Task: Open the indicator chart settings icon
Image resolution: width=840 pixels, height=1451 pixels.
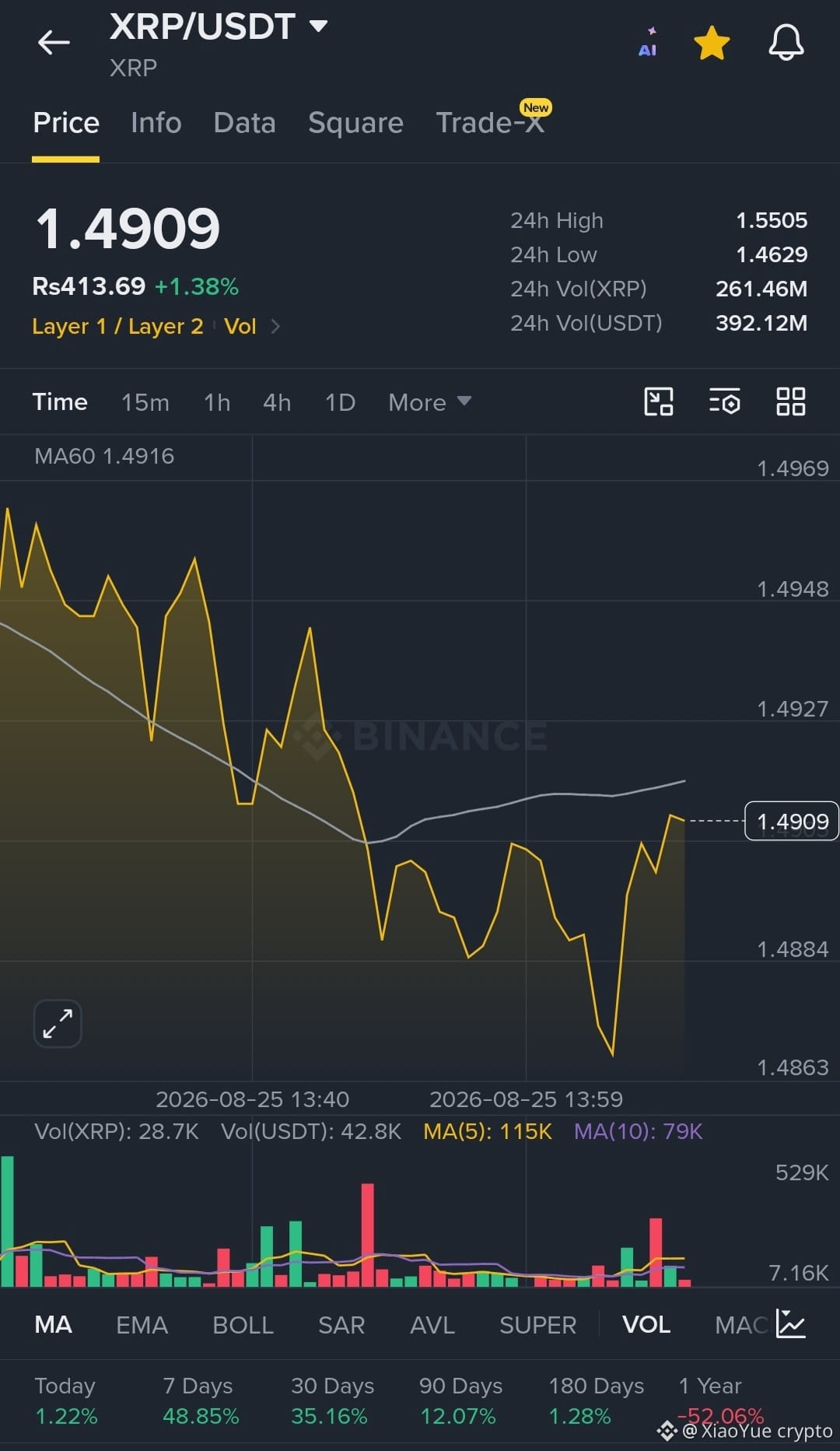Action: point(791,1323)
